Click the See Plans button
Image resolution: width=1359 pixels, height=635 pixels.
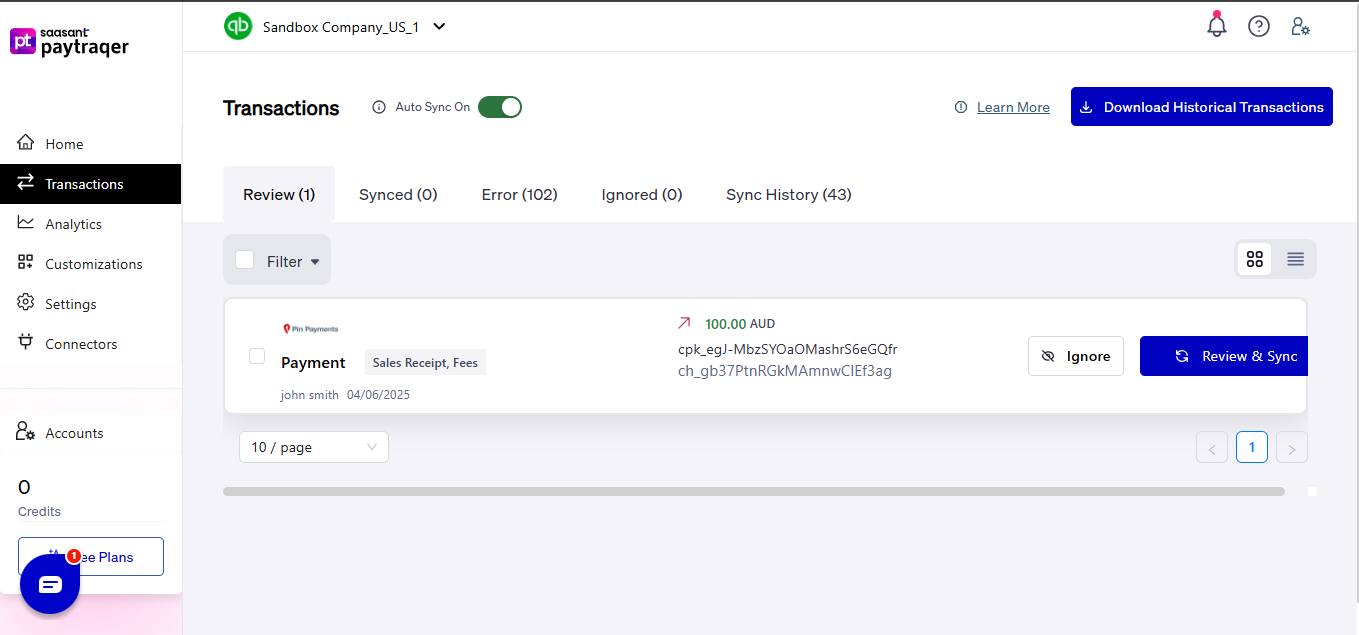pyautogui.click(x=91, y=557)
